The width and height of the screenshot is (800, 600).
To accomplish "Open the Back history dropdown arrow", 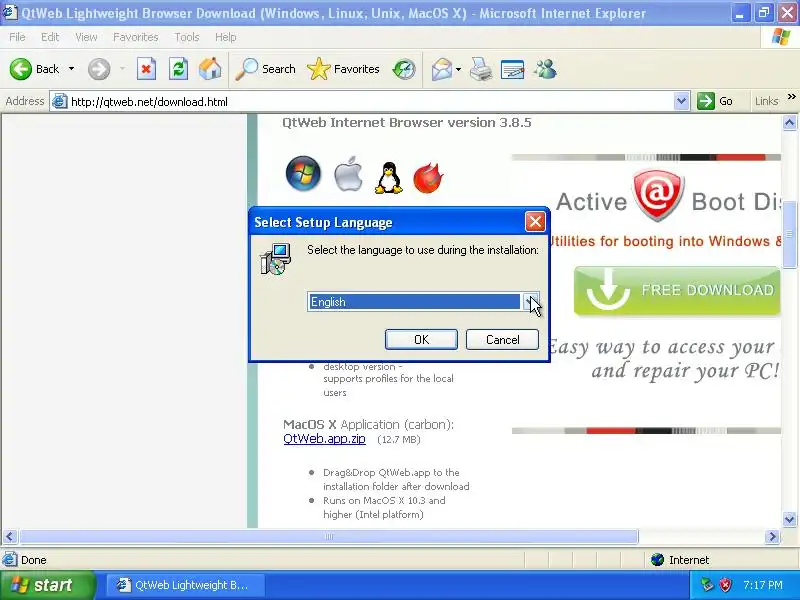I will [x=71, y=69].
